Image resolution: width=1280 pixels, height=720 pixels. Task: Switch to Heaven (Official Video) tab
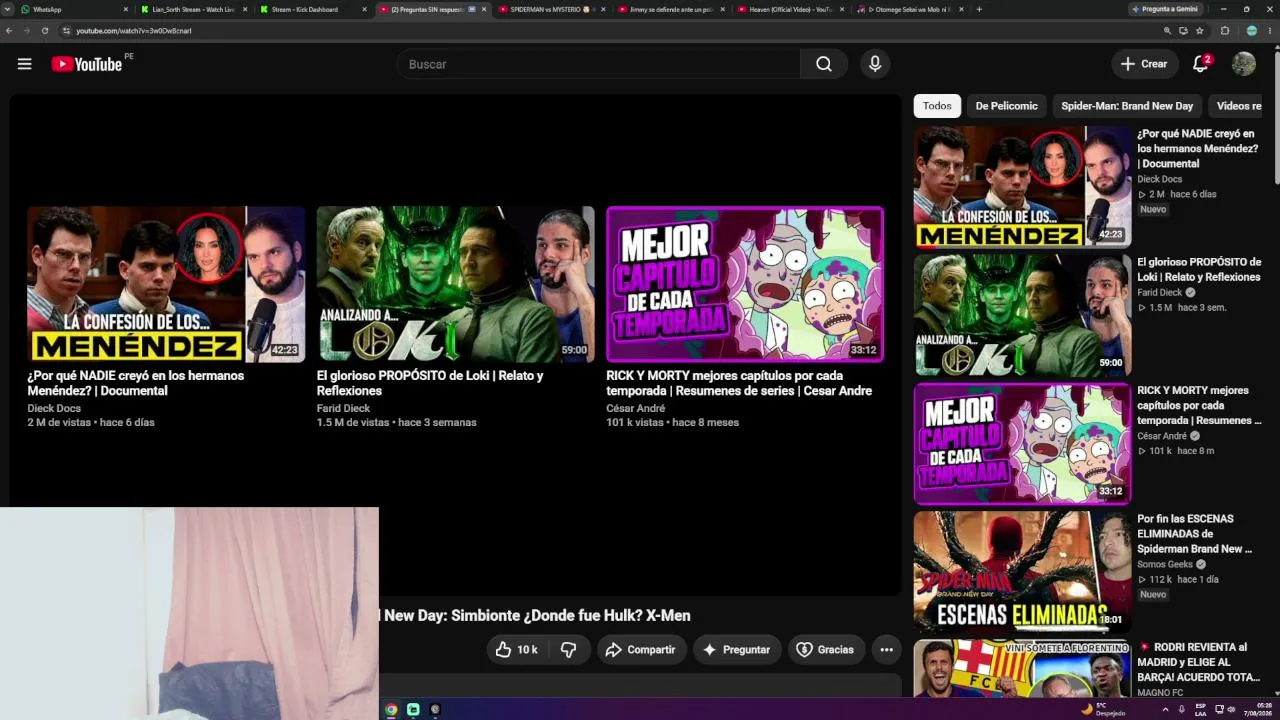tap(790, 9)
